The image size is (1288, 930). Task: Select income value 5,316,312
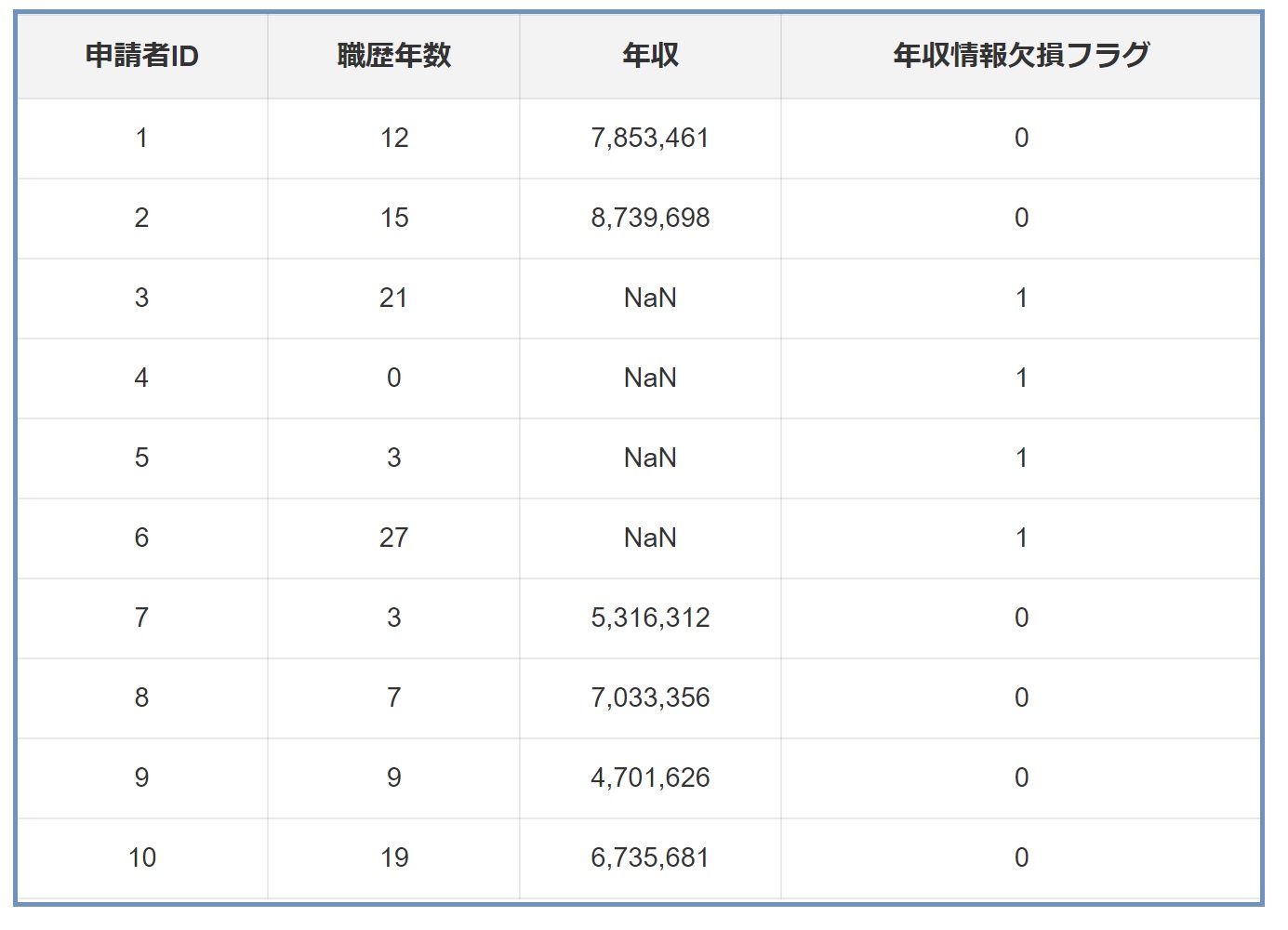[x=650, y=618]
